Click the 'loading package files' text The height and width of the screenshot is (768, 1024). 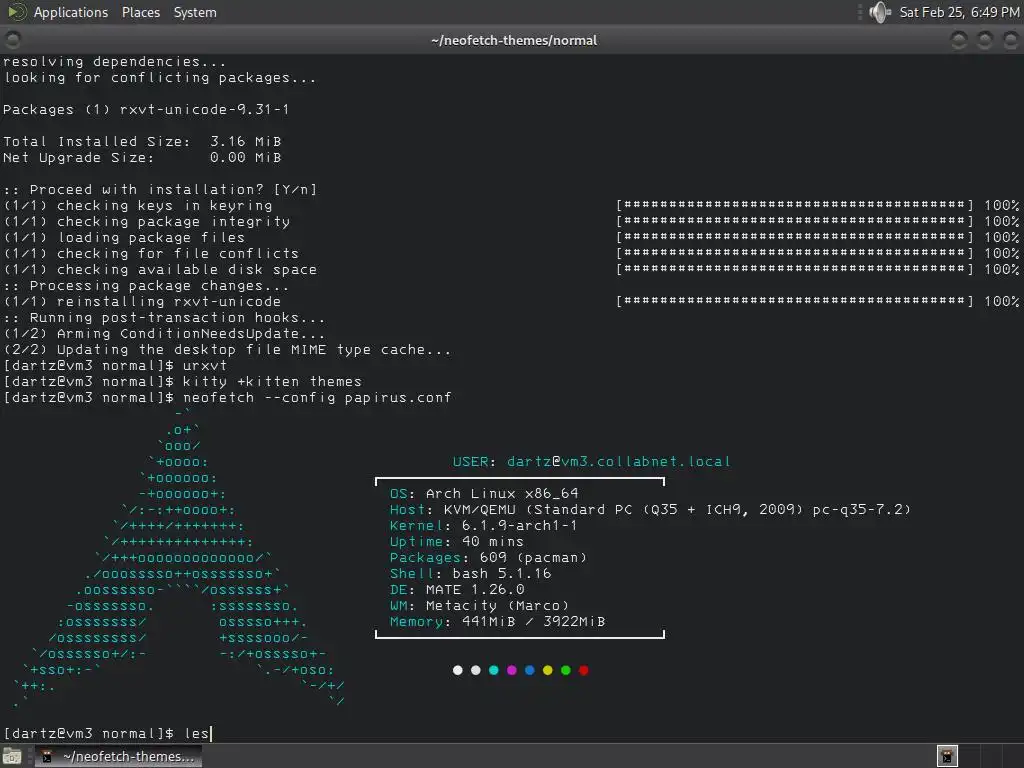pyautogui.click(x=151, y=237)
